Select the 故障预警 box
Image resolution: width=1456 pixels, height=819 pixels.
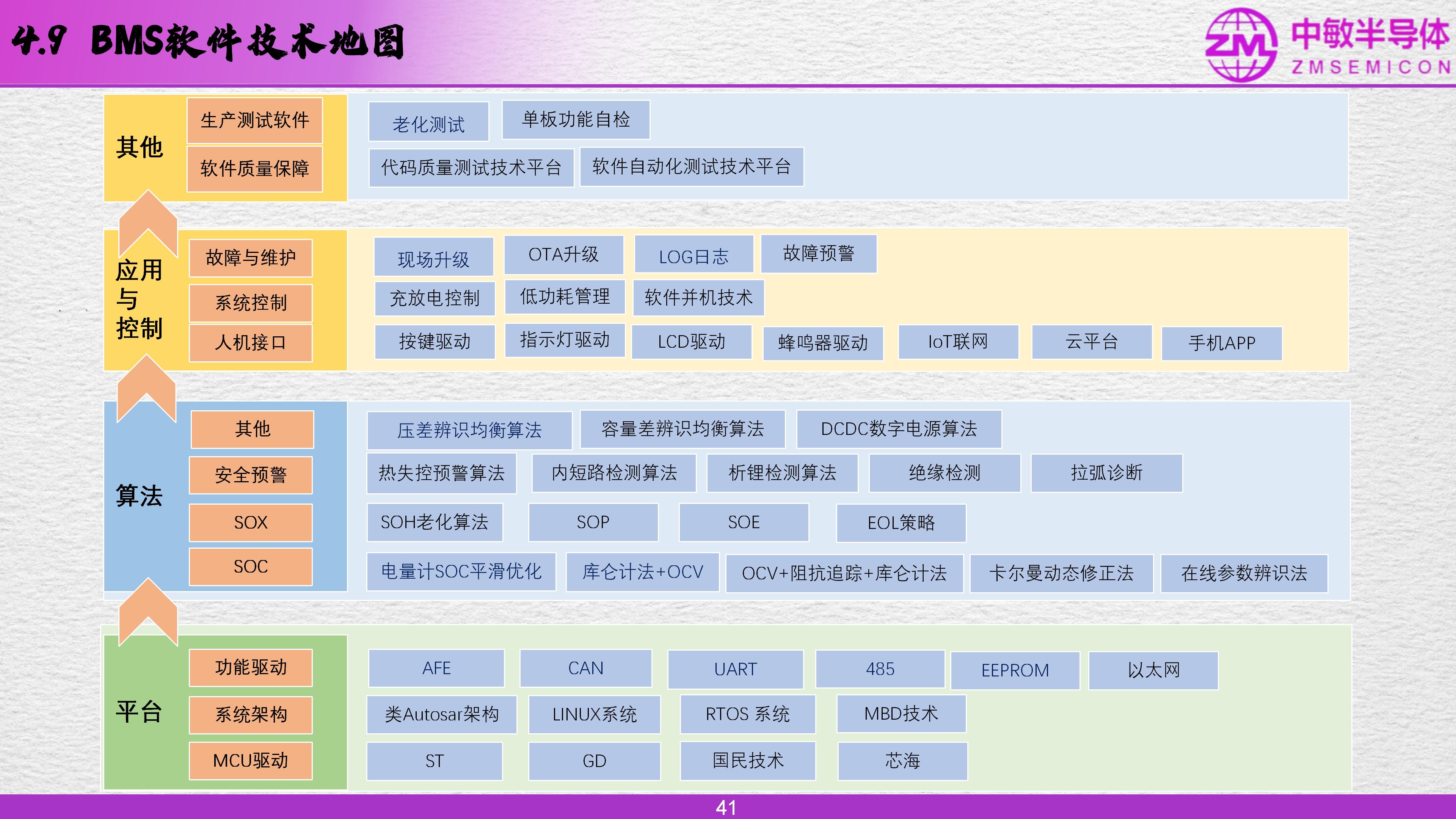pyautogui.click(x=819, y=254)
